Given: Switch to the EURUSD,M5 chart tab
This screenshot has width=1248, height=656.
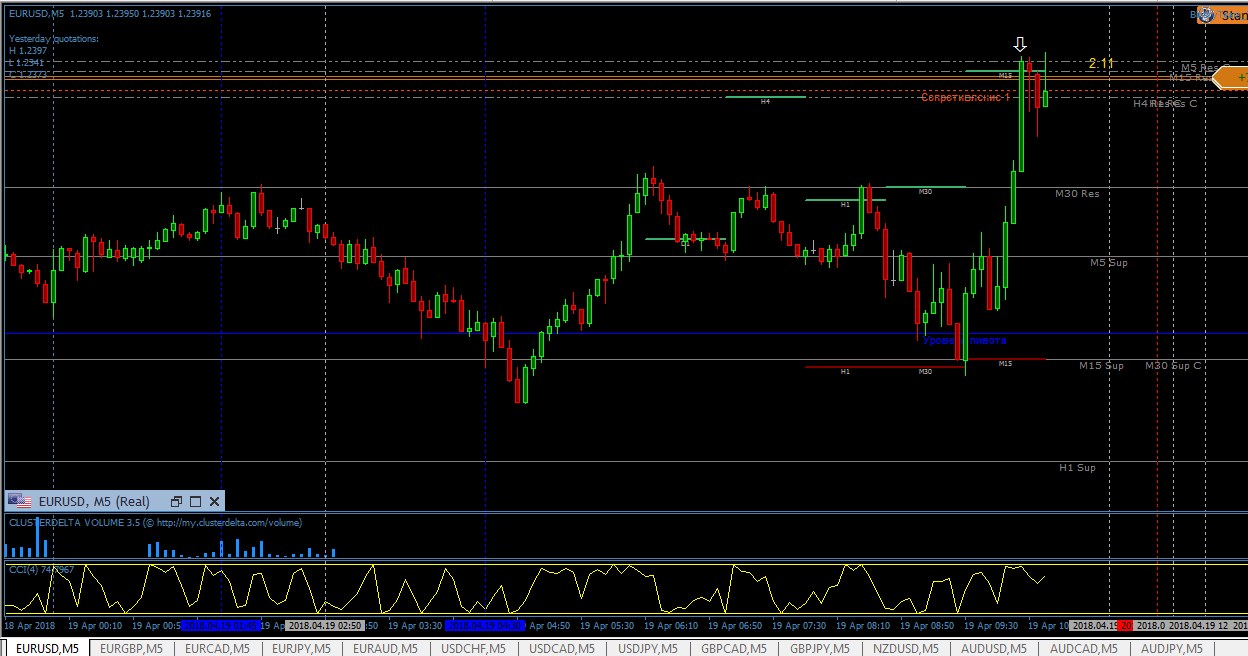Looking at the screenshot, I should [45, 648].
